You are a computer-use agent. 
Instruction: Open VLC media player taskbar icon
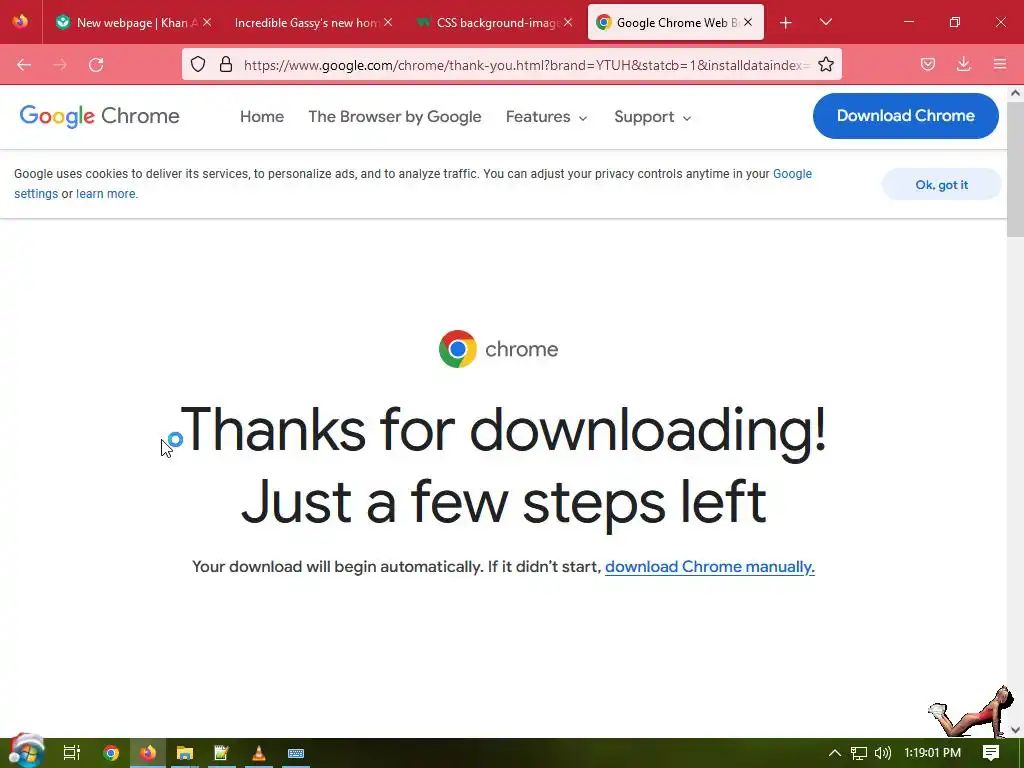pos(259,753)
